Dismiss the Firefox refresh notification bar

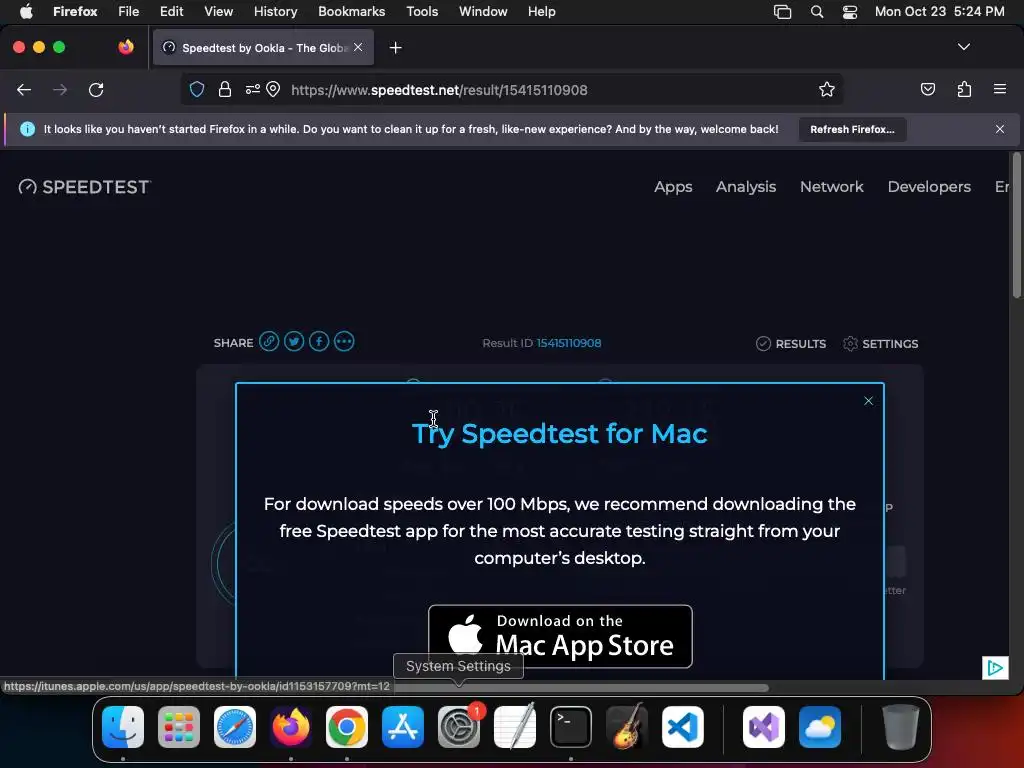tap(1000, 129)
